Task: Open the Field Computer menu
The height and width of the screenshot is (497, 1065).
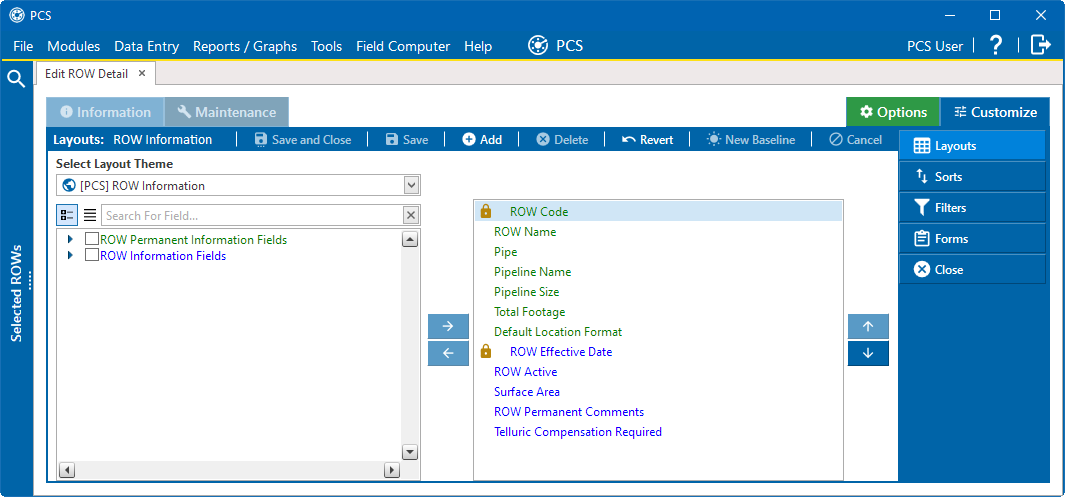Action: [403, 46]
